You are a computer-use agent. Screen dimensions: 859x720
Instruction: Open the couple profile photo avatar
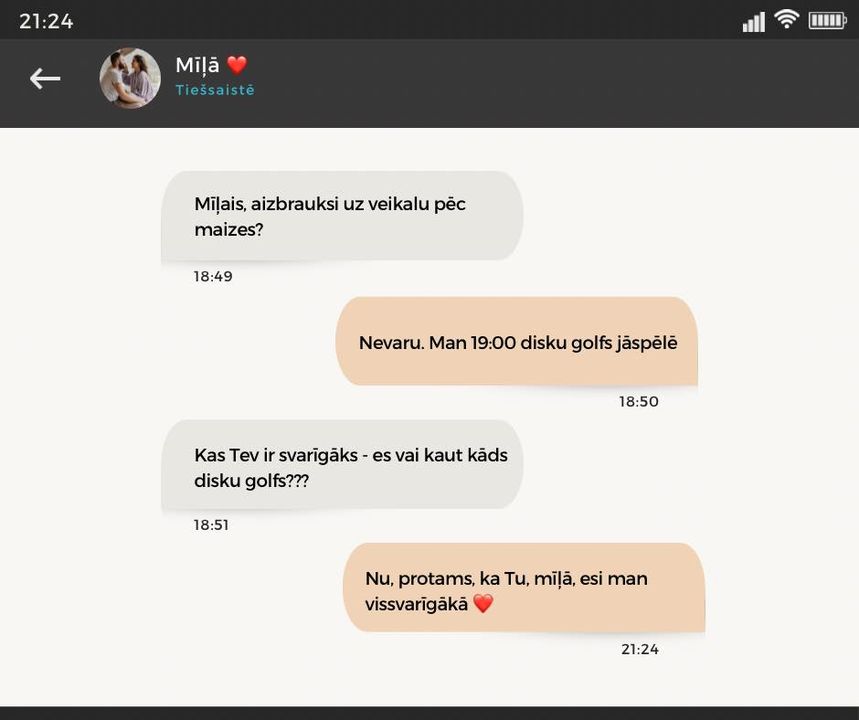[x=130, y=78]
